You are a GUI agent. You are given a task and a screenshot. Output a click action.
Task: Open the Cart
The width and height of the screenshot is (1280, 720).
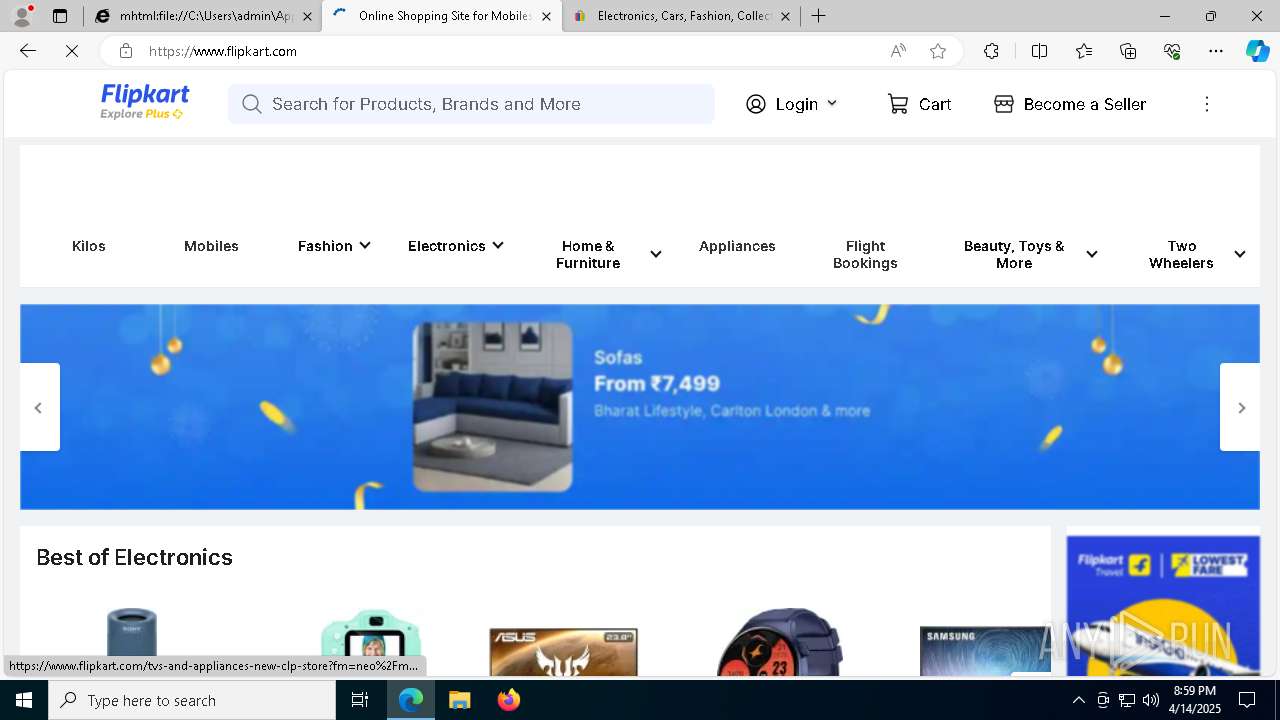pos(919,104)
